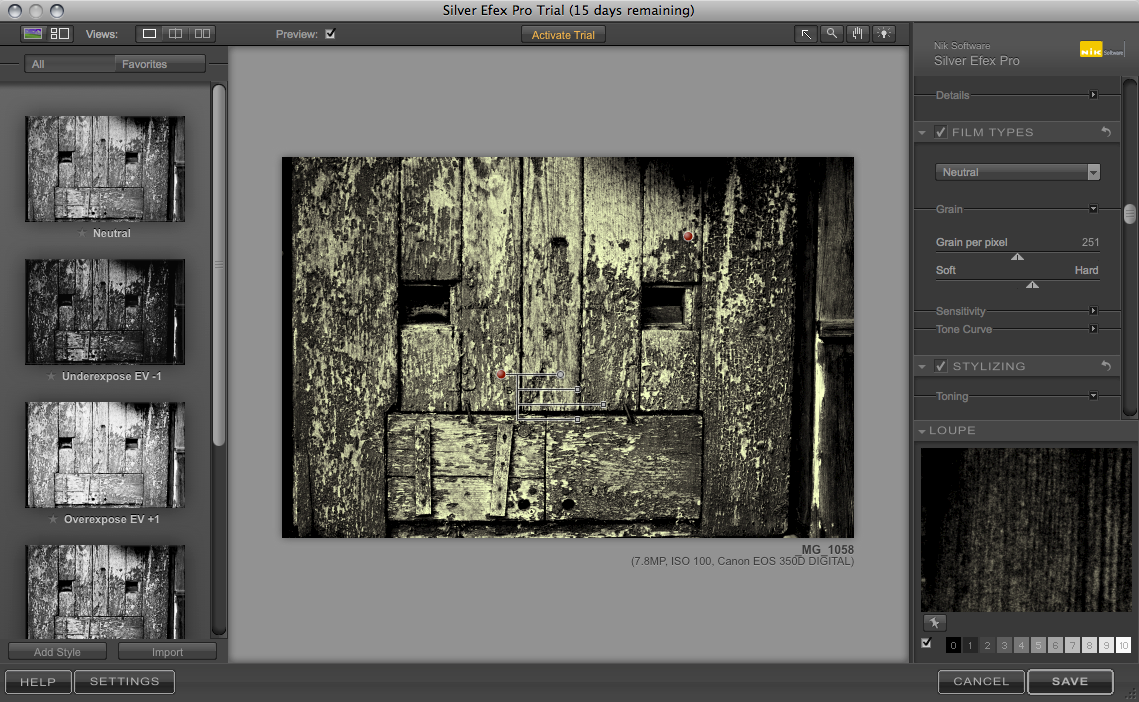Highlight zone 3 swatch
The width and height of the screenshot is (1139, 702).
coord(1004,645)
